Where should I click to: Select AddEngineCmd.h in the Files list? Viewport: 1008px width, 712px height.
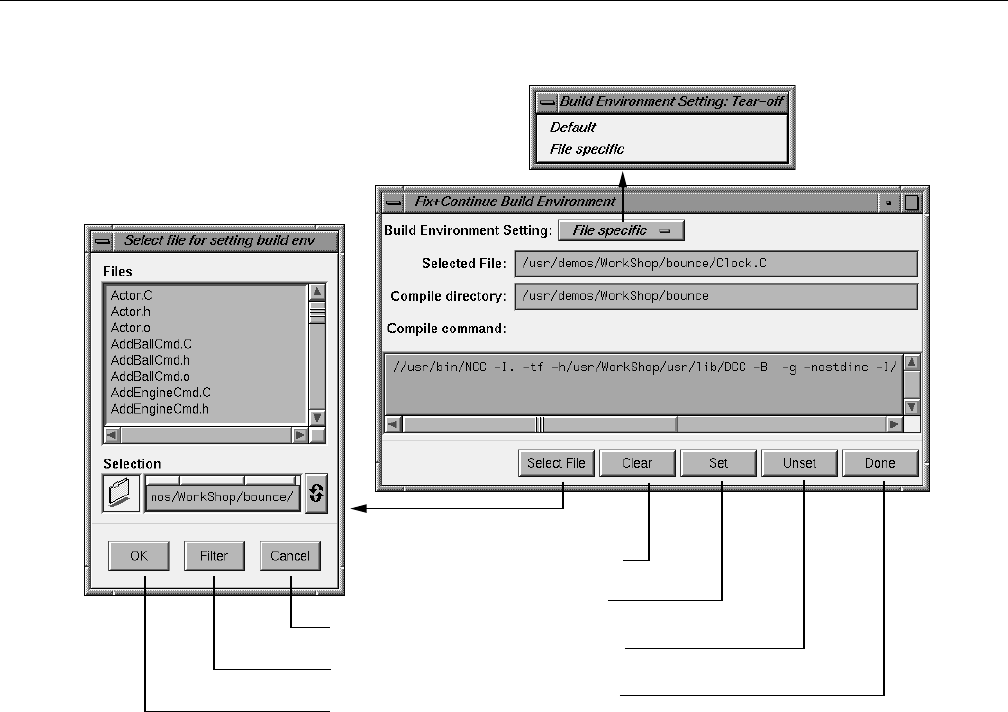pos(159,409)
